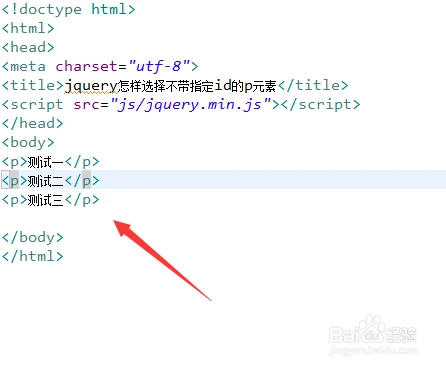Click the paragraph line 测试一
Screen dimensions: 446x368
(50, 162)
